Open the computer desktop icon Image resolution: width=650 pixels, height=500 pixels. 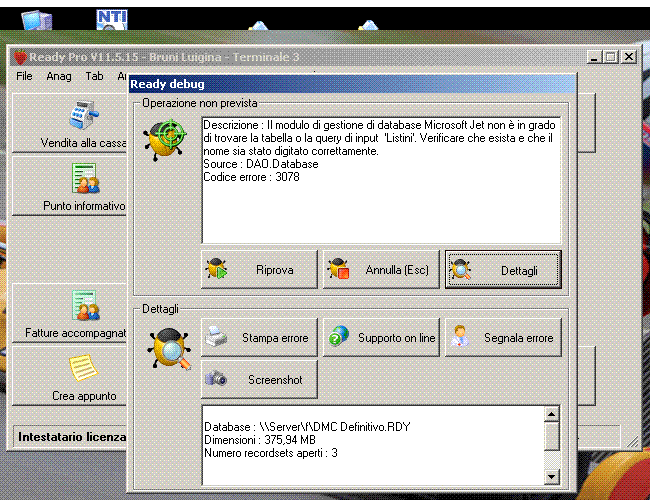click(36, 20)
